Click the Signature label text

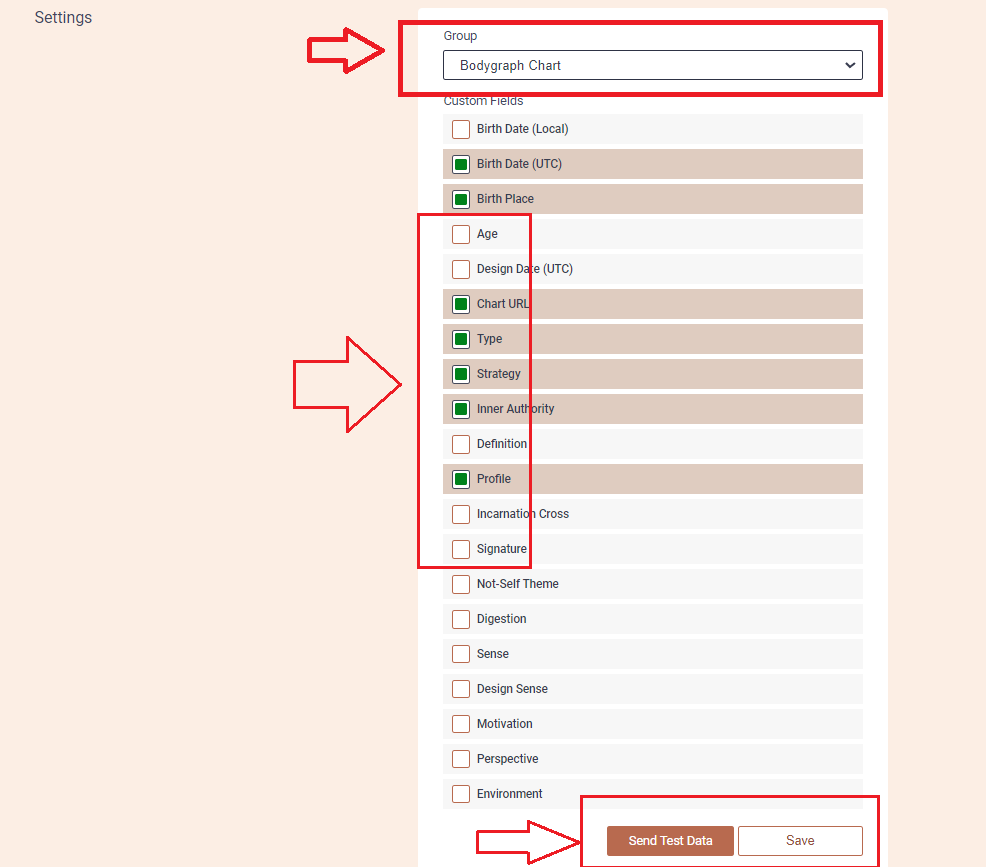(502, 549)
